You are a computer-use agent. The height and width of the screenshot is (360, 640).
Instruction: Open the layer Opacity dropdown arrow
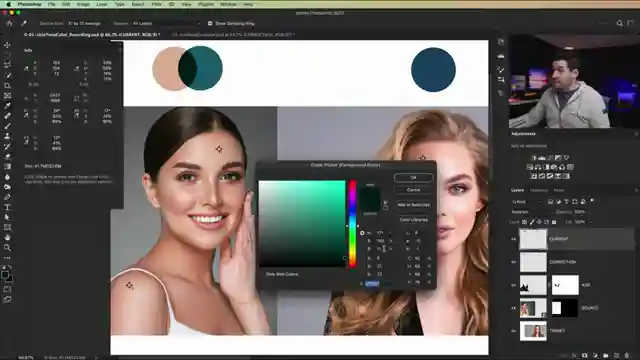(x=589, y=212)
